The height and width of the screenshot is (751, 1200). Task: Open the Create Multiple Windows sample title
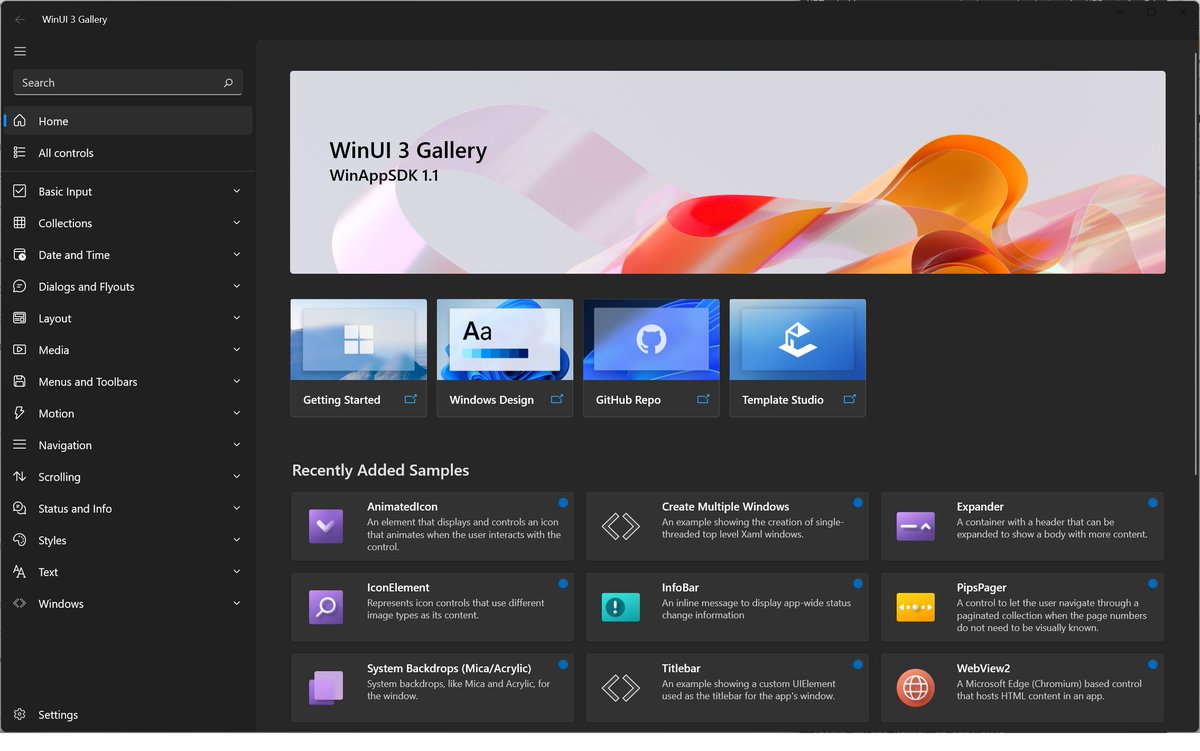click(x=725, y=507)
